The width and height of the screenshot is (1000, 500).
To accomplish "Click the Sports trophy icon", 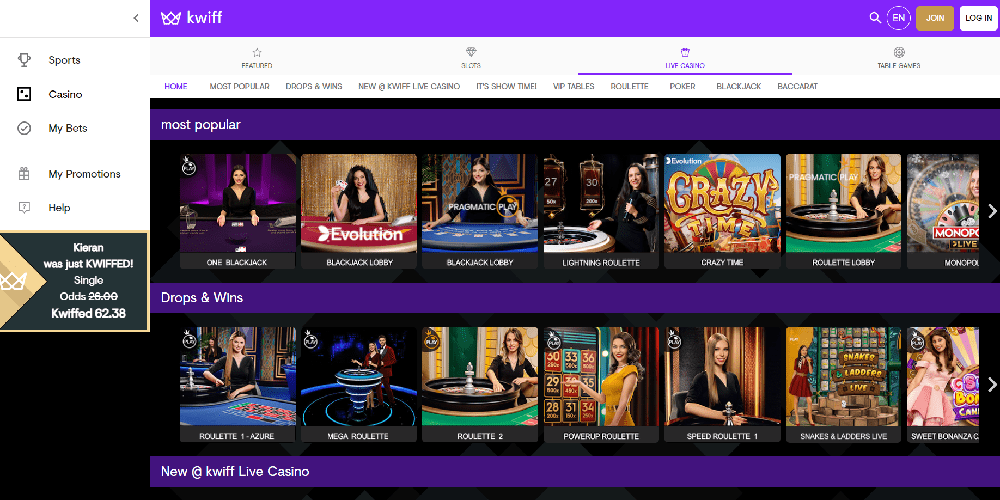I will coord(25,60).
